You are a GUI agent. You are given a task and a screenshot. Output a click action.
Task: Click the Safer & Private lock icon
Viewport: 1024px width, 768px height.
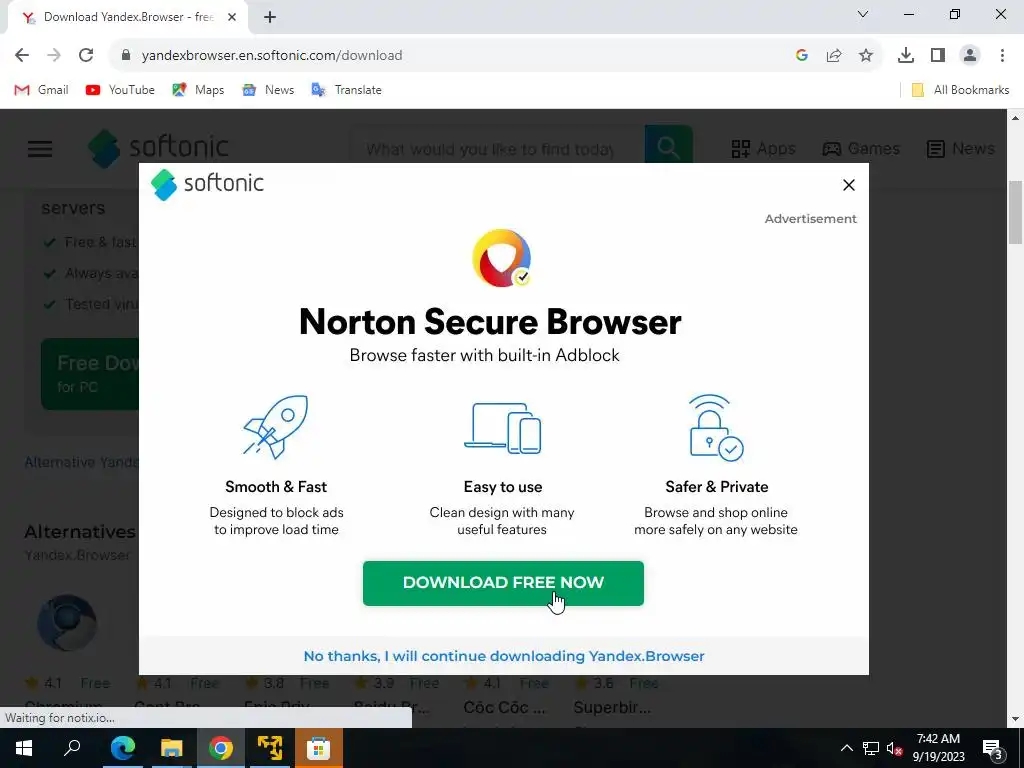click(716, 428)
